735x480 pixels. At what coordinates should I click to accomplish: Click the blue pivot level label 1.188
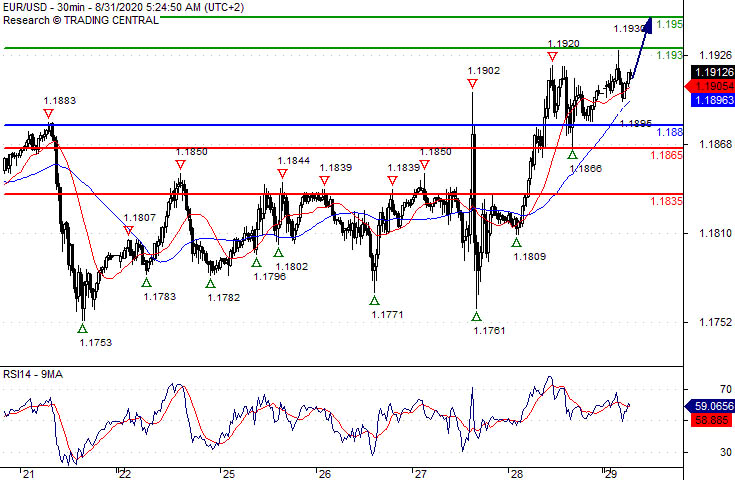(x=669, y=132)
